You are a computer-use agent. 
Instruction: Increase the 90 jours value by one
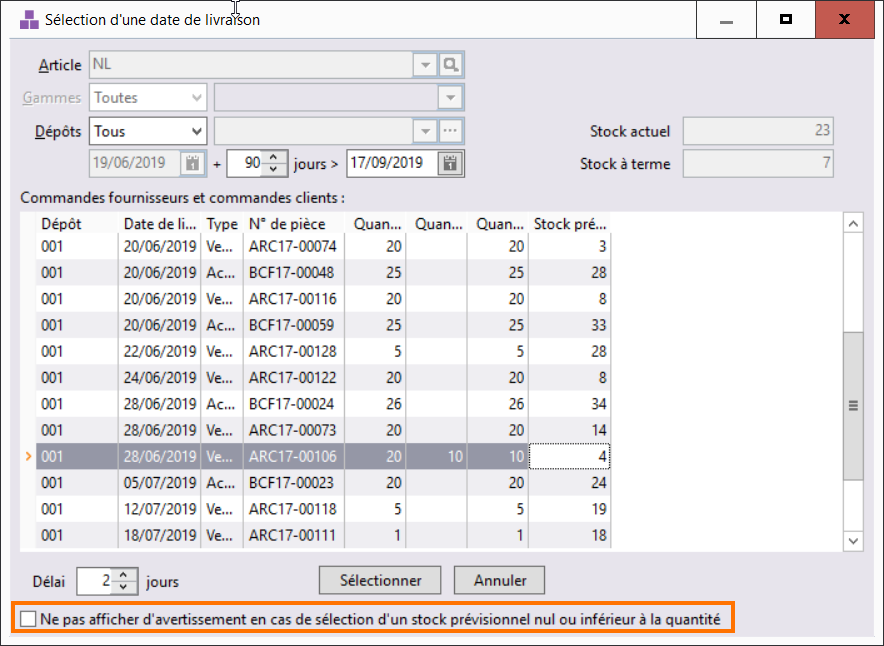pyautogui.click(x=273, y=157)
